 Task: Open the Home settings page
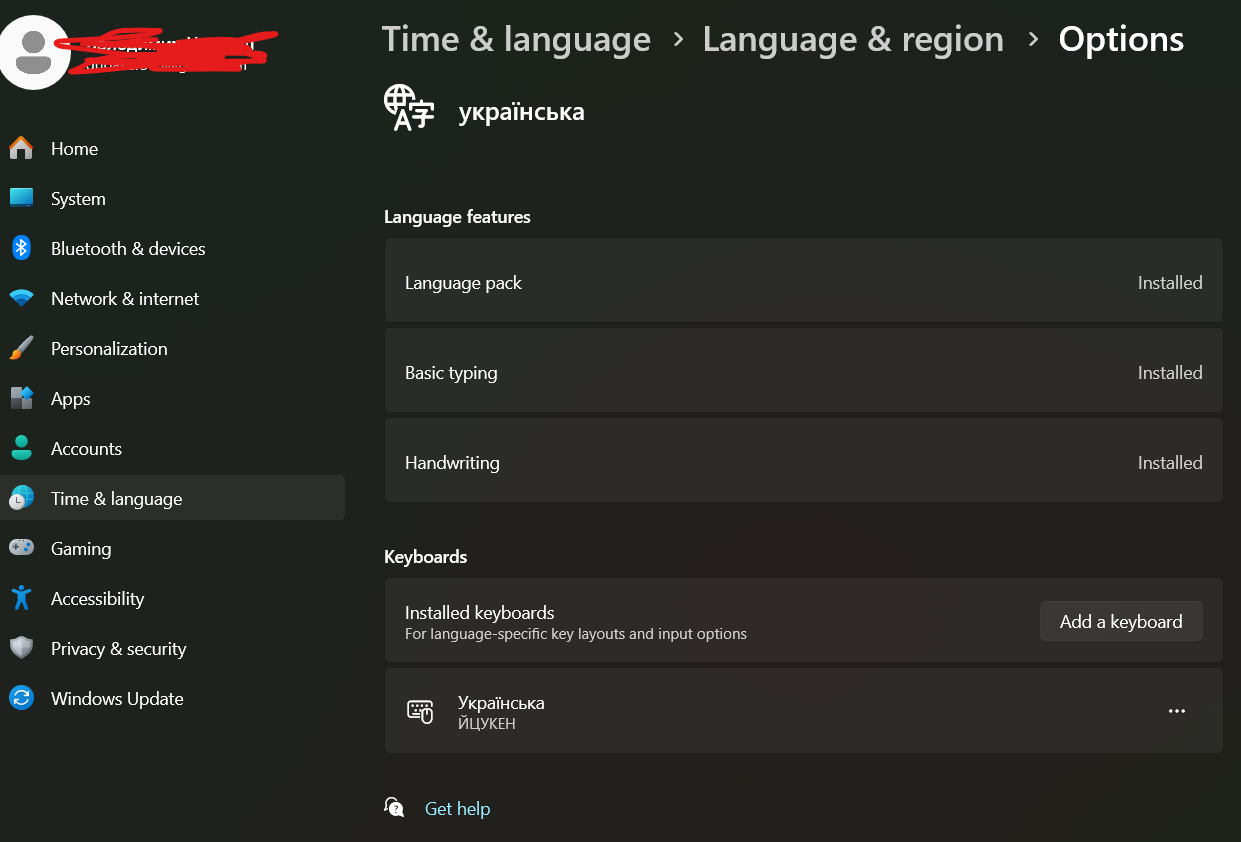coord(75,148)
